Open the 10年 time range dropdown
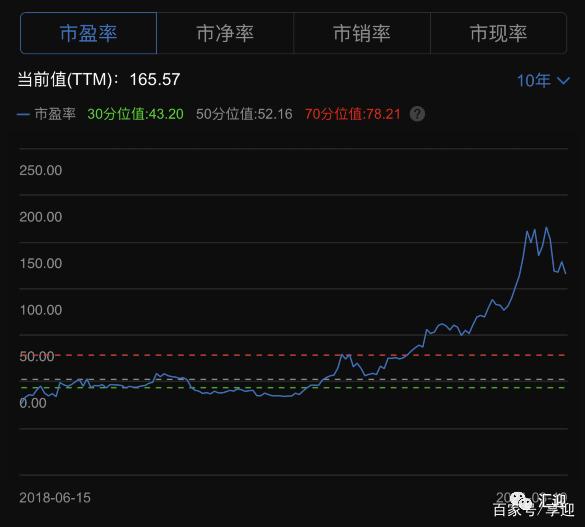 (543, 80)
